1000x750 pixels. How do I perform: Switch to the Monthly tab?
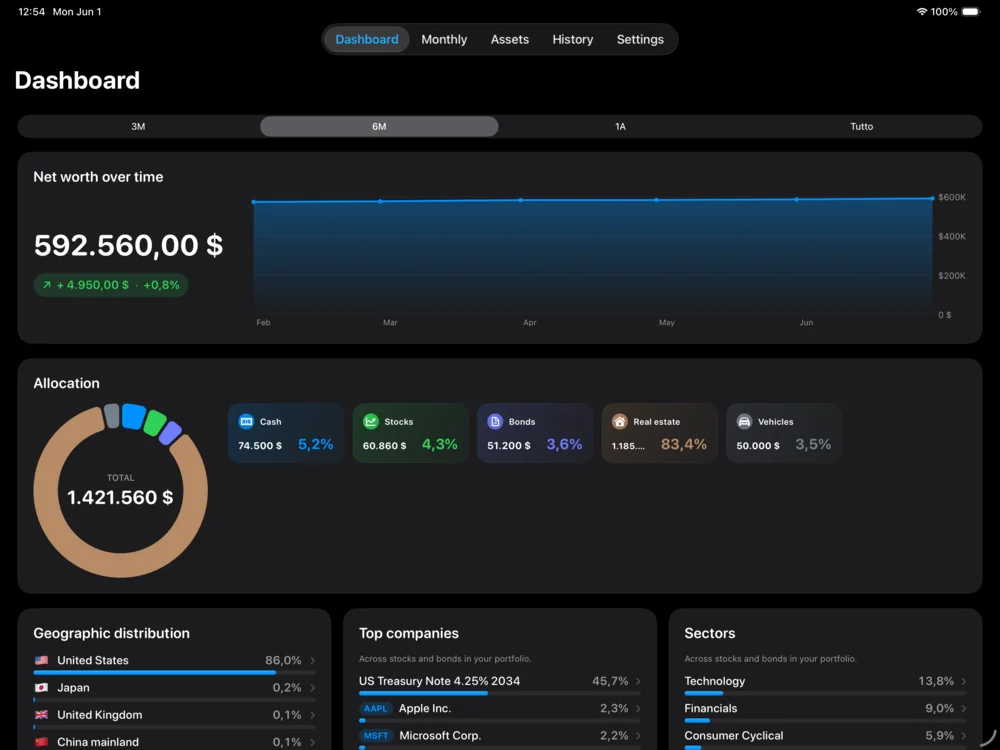(x=444, y=40)
